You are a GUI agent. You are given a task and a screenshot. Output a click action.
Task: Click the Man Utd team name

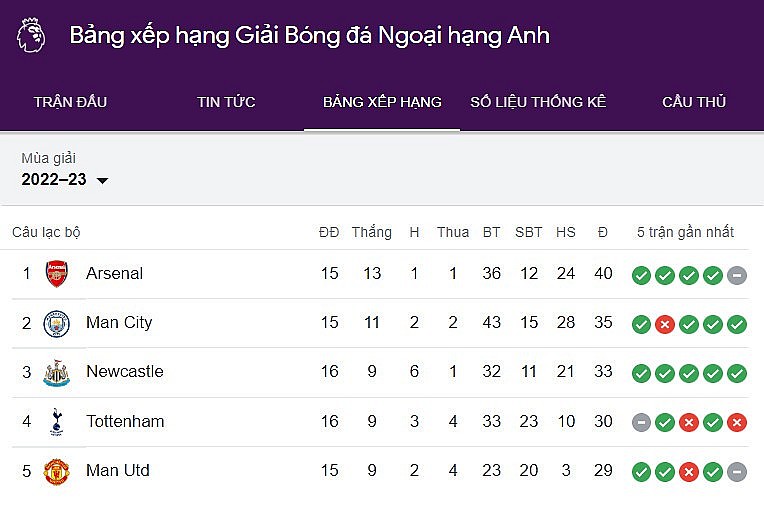tap(118, 470)
